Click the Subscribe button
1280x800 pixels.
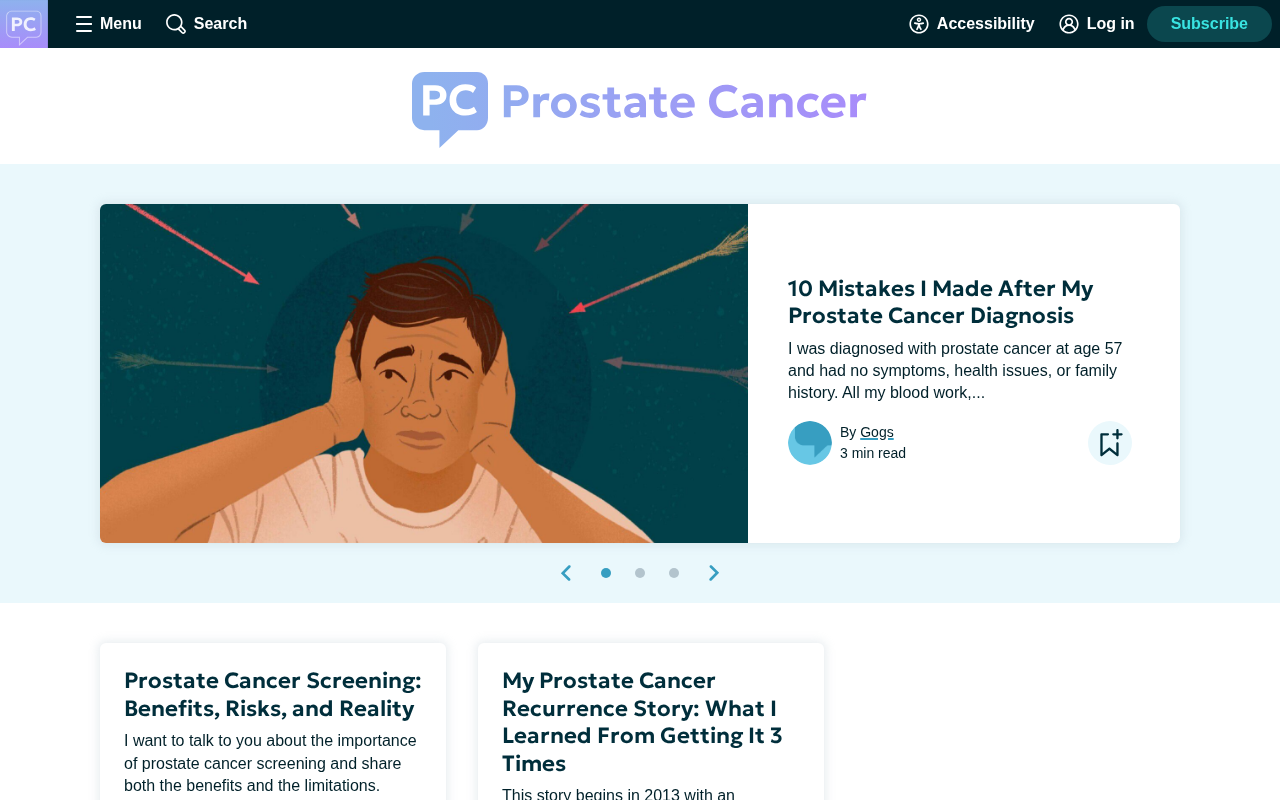click(1209, 24)
